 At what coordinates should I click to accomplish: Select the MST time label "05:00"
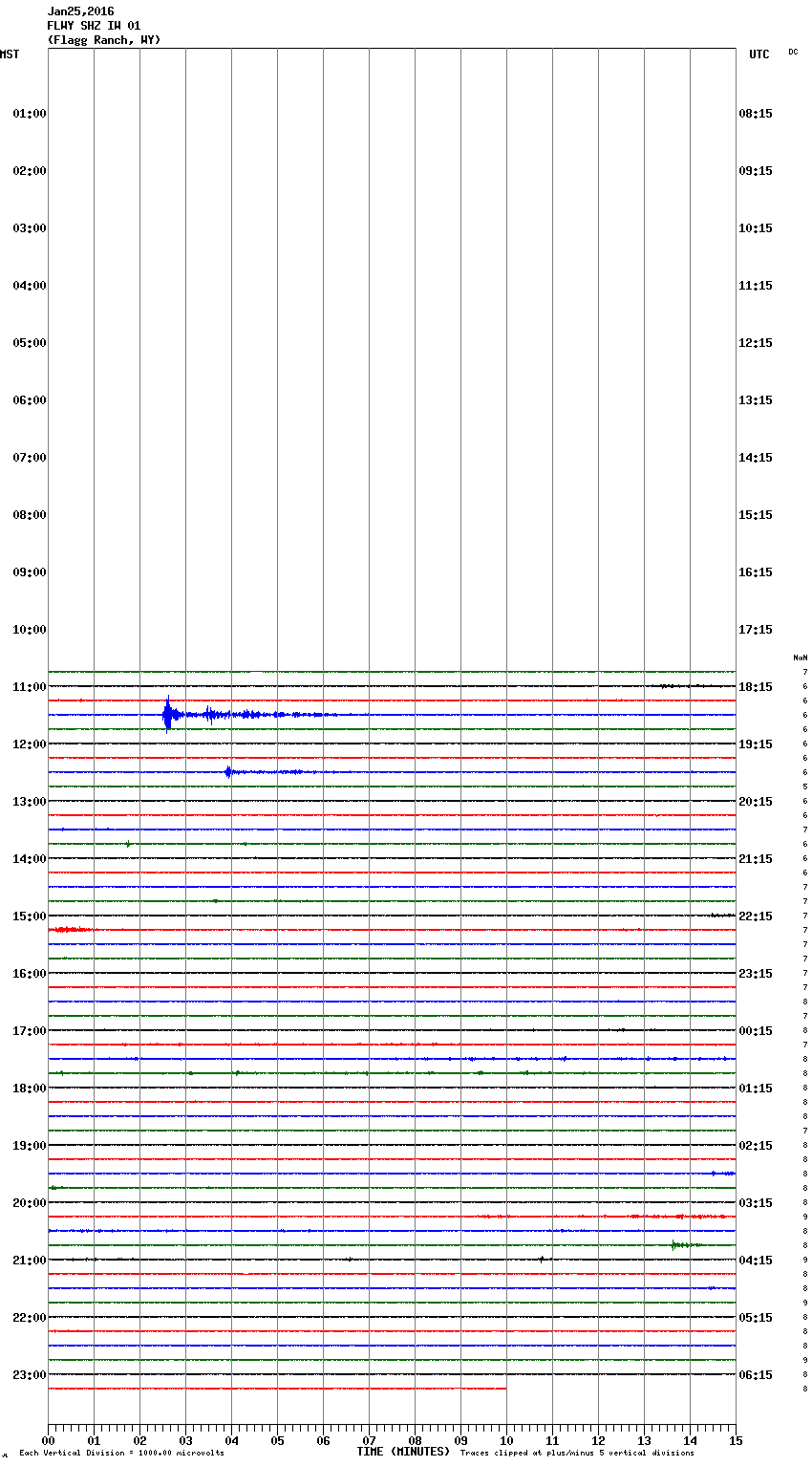pyautogui.click(x=30, y=343)
